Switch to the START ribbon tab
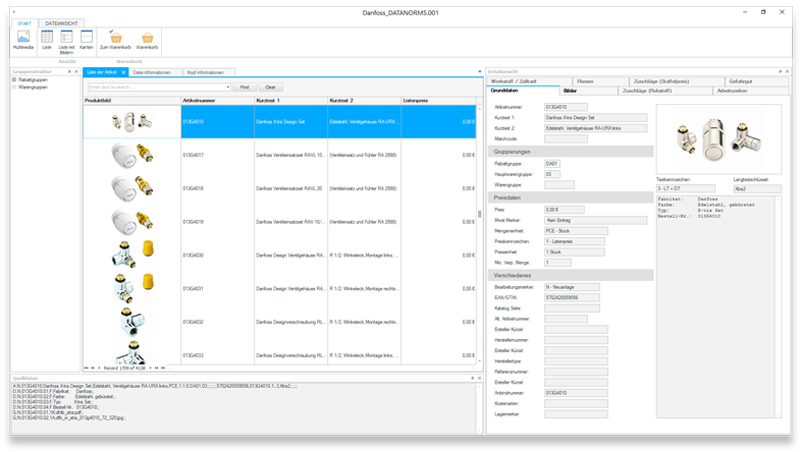 coord(24,23)
